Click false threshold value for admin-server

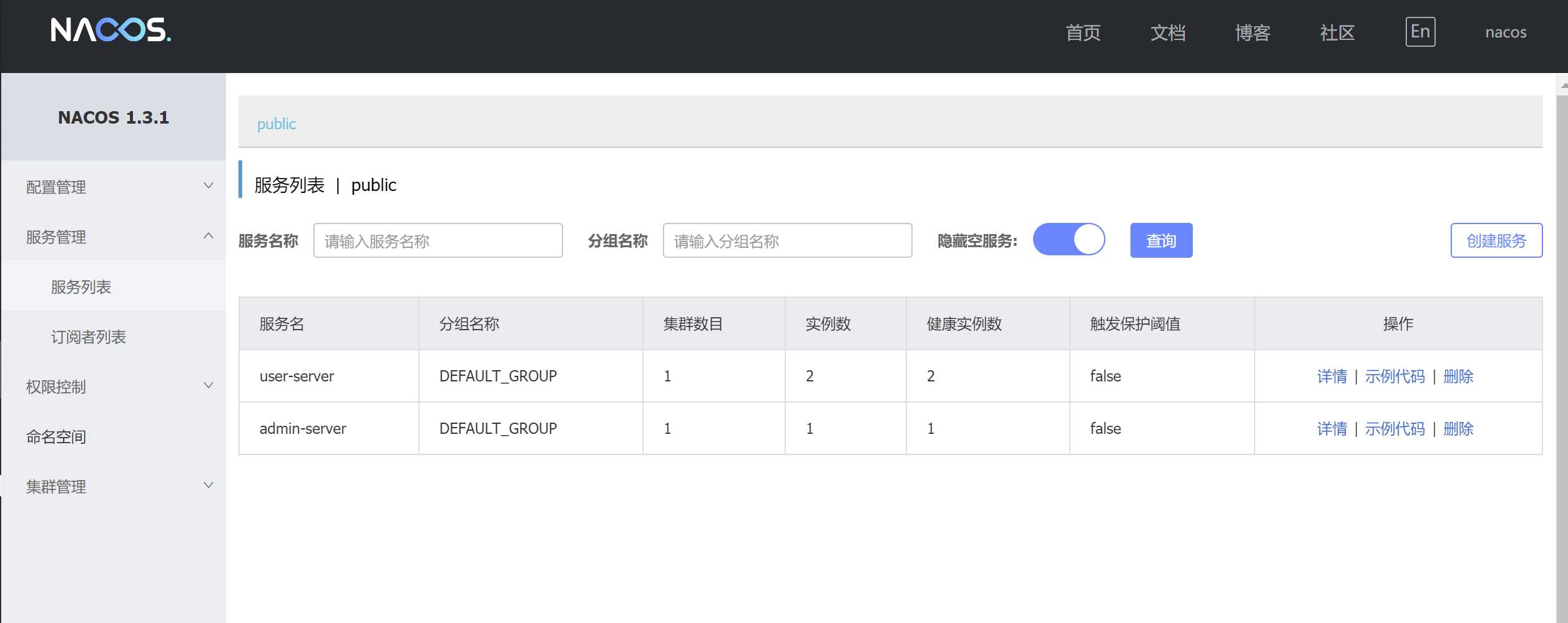tap(1105, 428)
